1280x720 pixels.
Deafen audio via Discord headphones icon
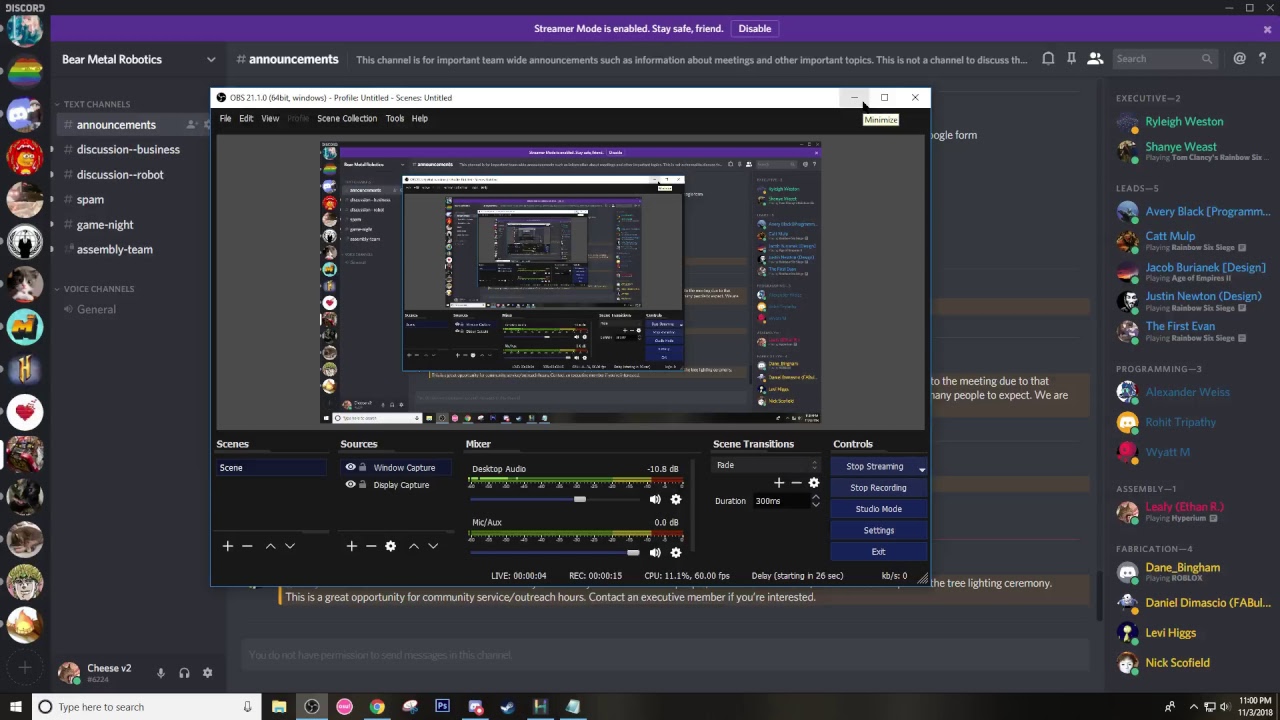tap(184, 673)
